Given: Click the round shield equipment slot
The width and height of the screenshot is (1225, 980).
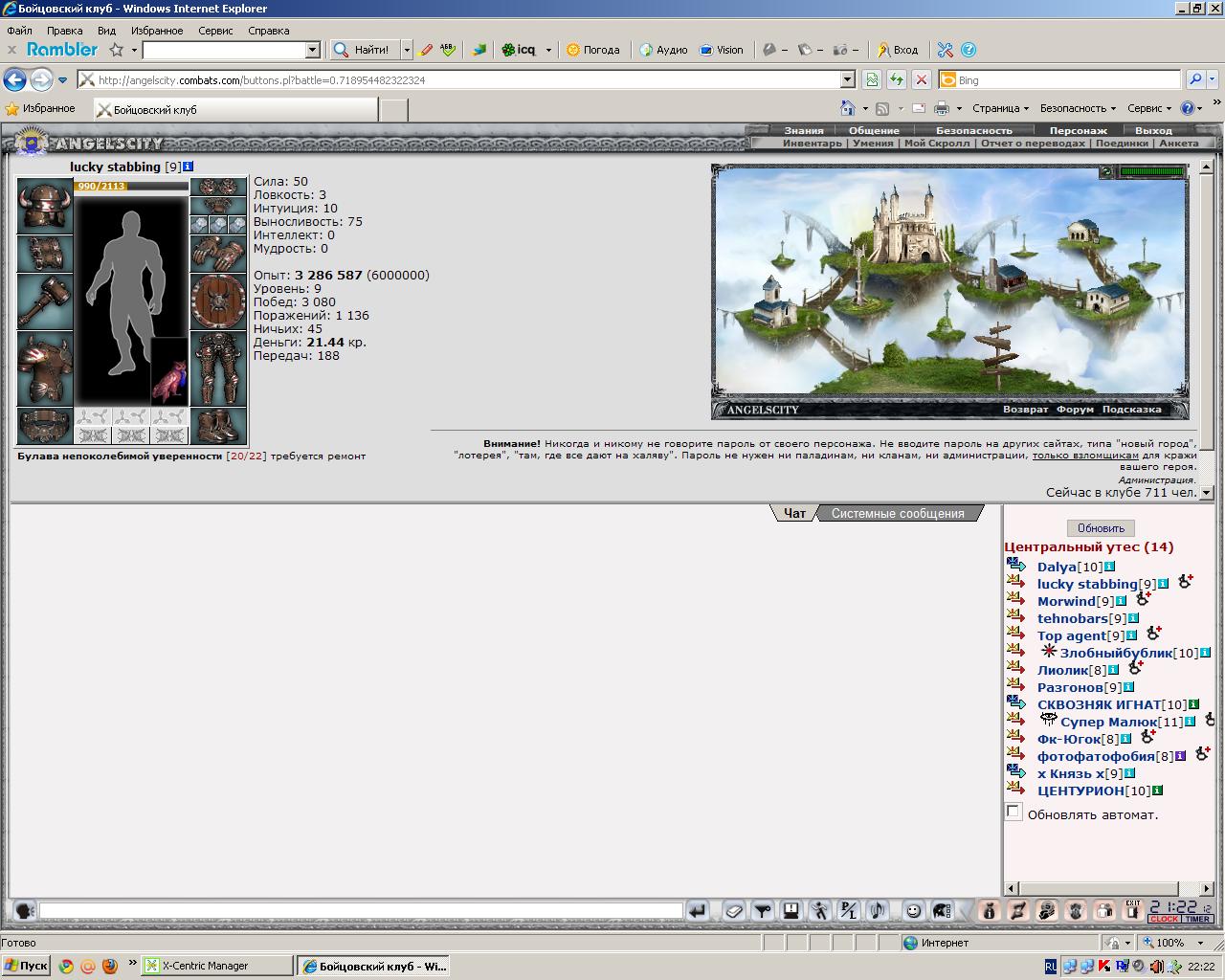Looking at the screenshot, I should 219,301.
